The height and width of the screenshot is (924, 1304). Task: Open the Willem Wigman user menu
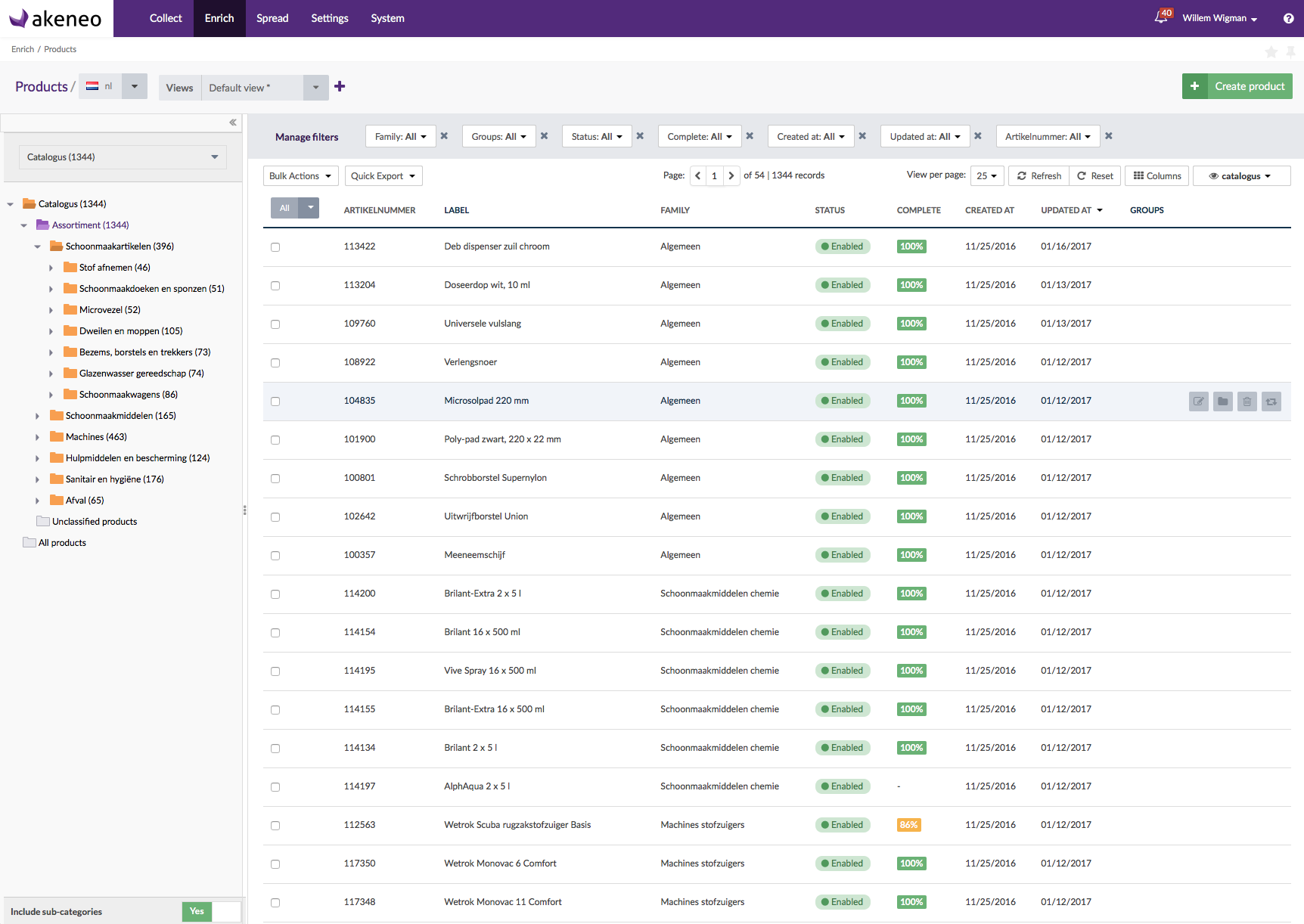point(1219,18)
